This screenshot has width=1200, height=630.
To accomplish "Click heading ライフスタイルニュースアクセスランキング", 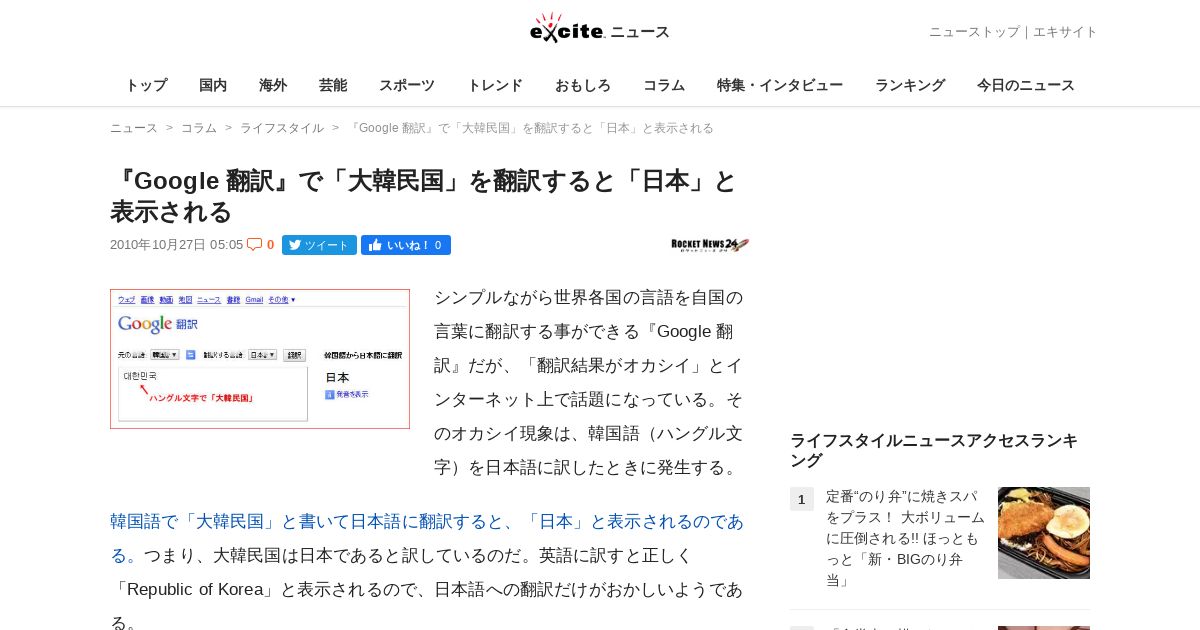I will pyautogui.click(x=934, y=450).
